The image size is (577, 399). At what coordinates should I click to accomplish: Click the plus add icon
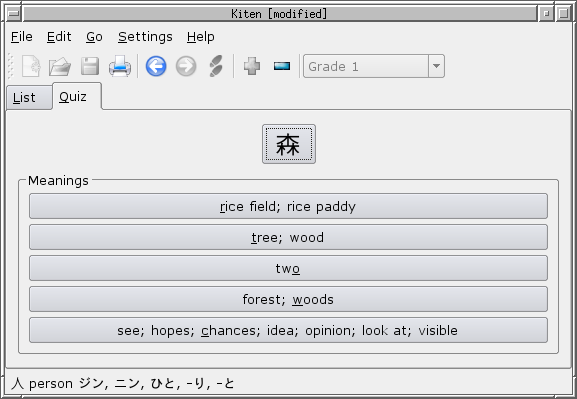point(252,66)
